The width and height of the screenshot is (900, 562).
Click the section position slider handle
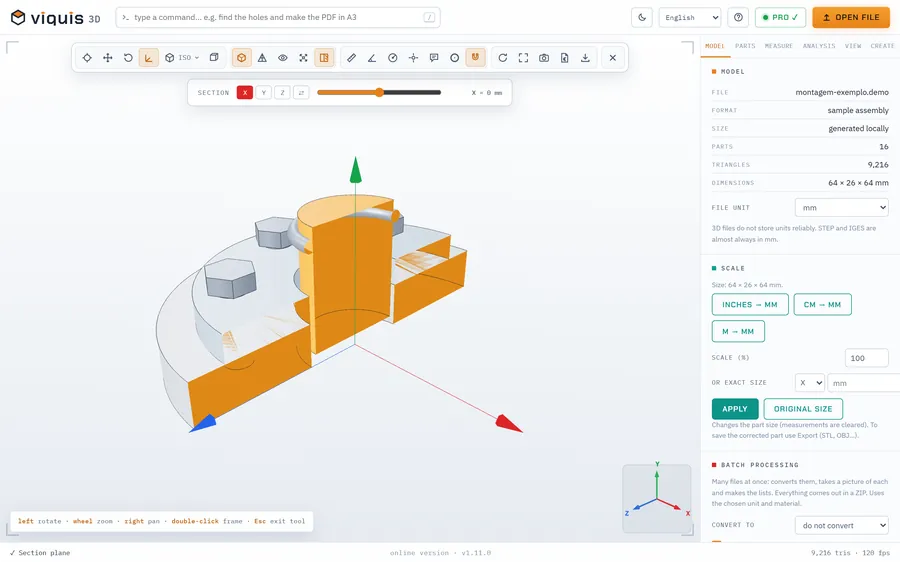(379, 92)
